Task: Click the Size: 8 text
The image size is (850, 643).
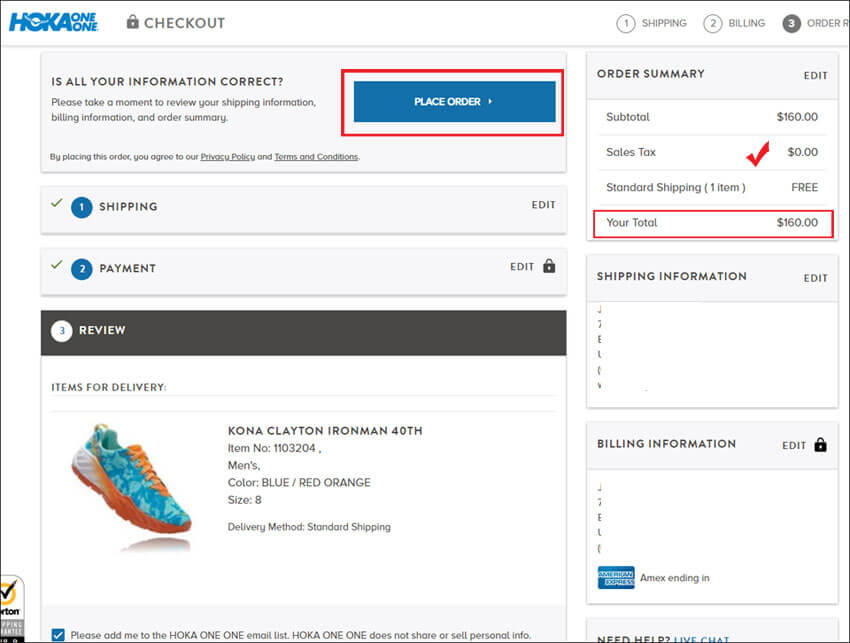Action: pos(244,500)
